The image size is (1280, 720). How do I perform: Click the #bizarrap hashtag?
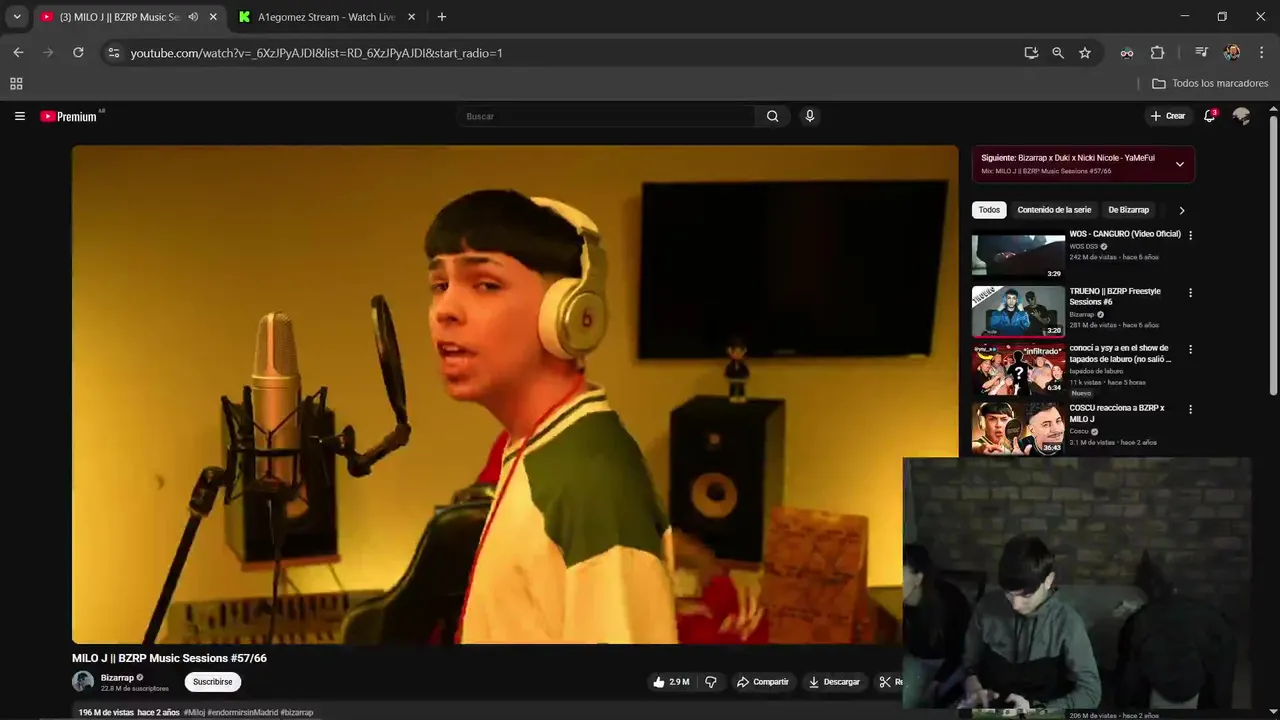tap(296, 713)
